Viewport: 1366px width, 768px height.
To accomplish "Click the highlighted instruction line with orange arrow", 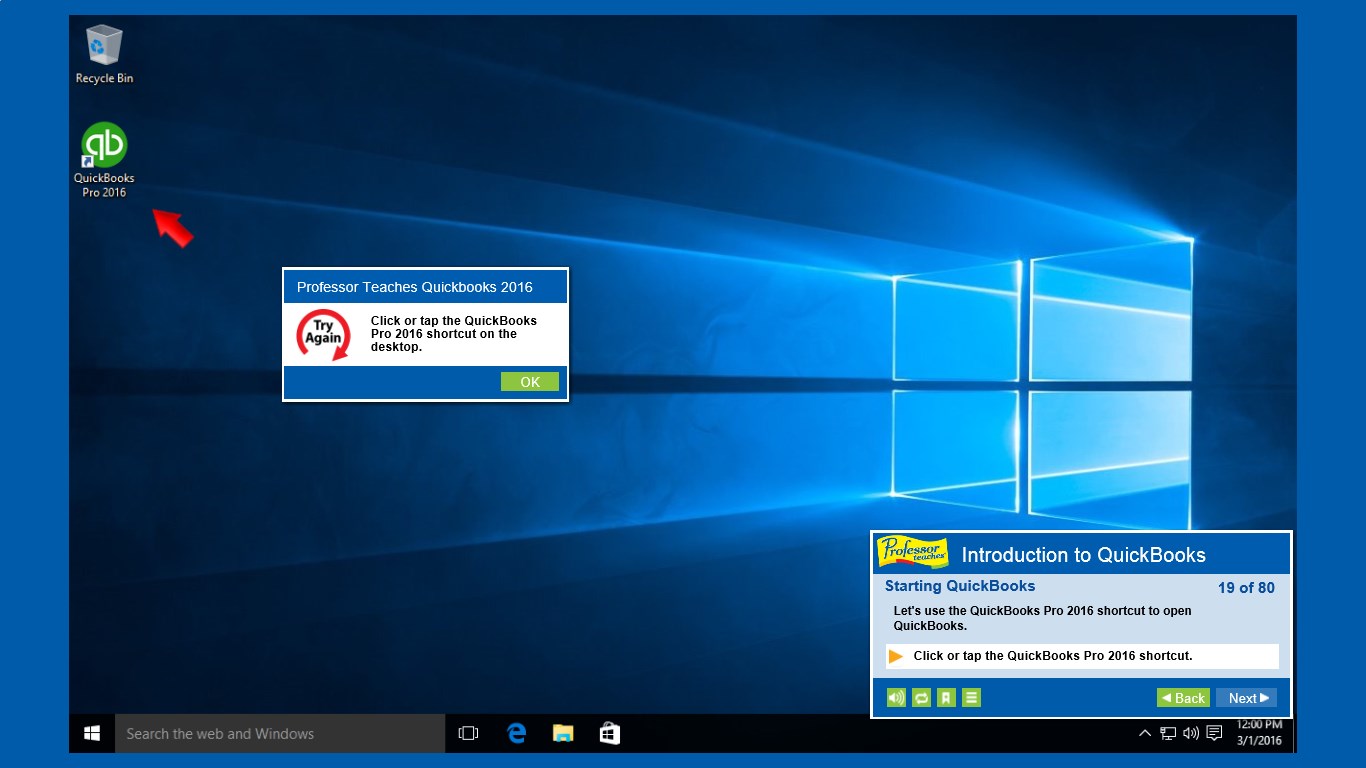I will point(1082,656).
